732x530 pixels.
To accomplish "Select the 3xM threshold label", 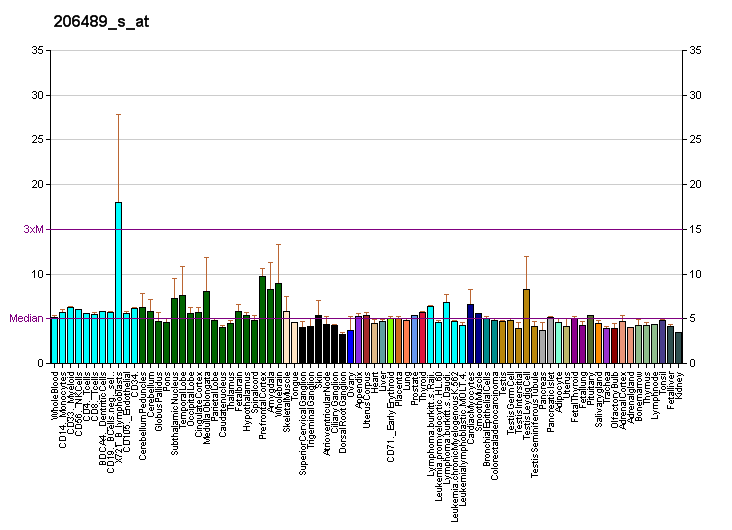I will [x=34, y=230].
